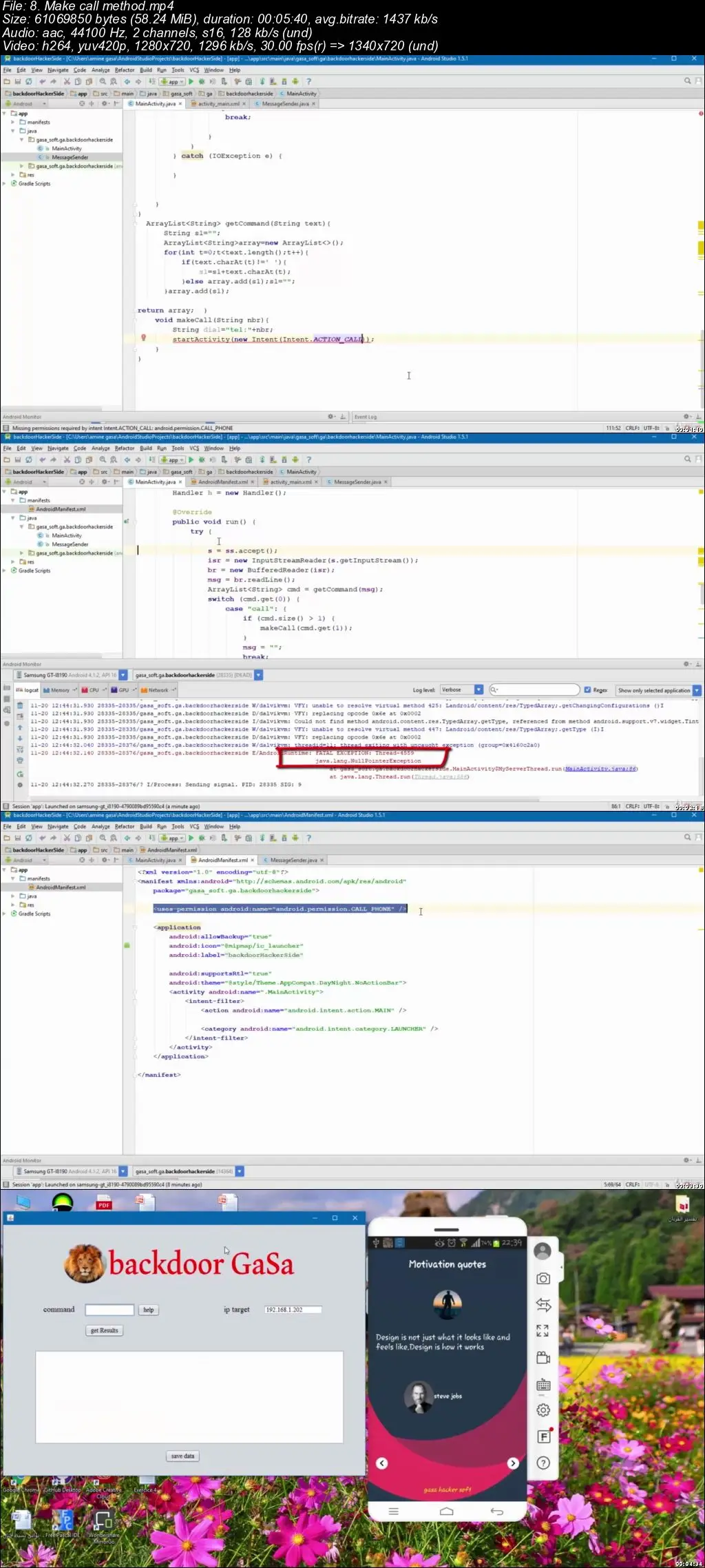
Task: Click the backdoorhackerside breadcrumb in the top window
Action: 246,94
